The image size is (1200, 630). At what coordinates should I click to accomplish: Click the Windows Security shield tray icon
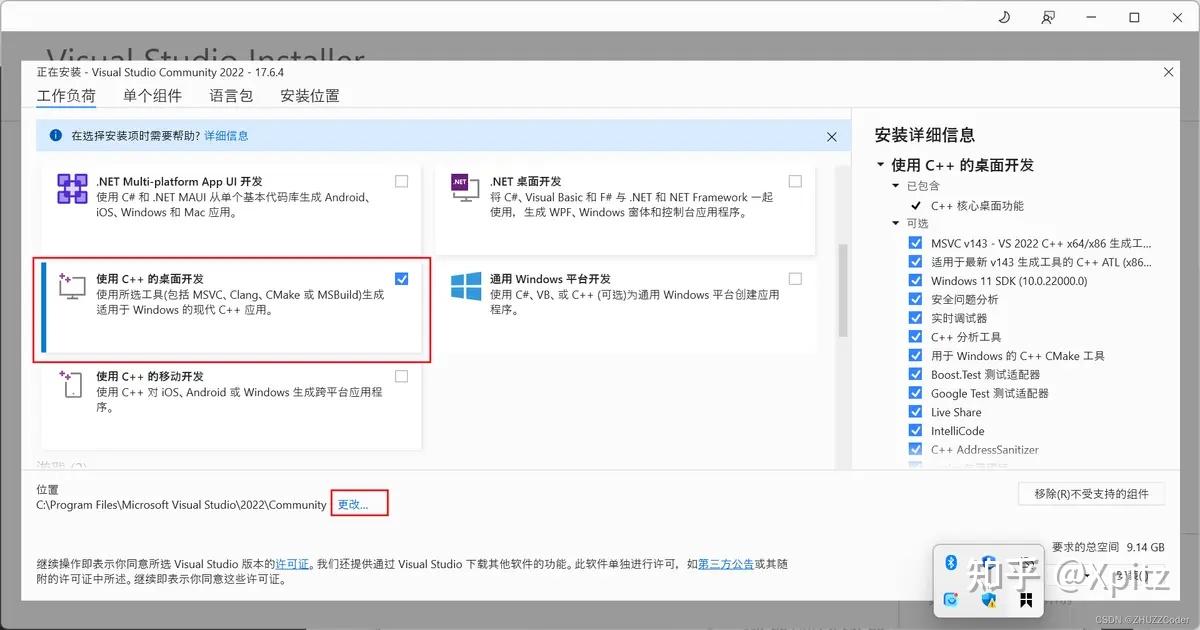[988, 599]
